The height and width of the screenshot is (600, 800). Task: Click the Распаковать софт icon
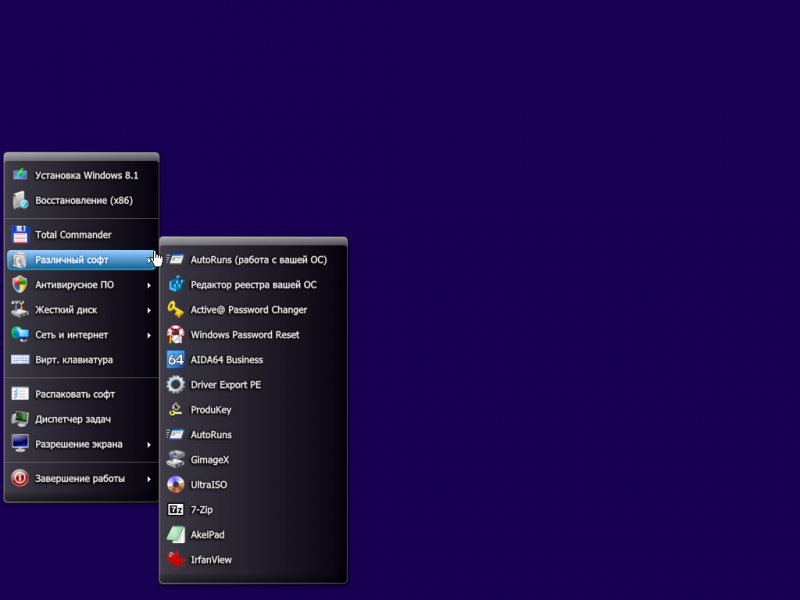(x=20, y=394)
